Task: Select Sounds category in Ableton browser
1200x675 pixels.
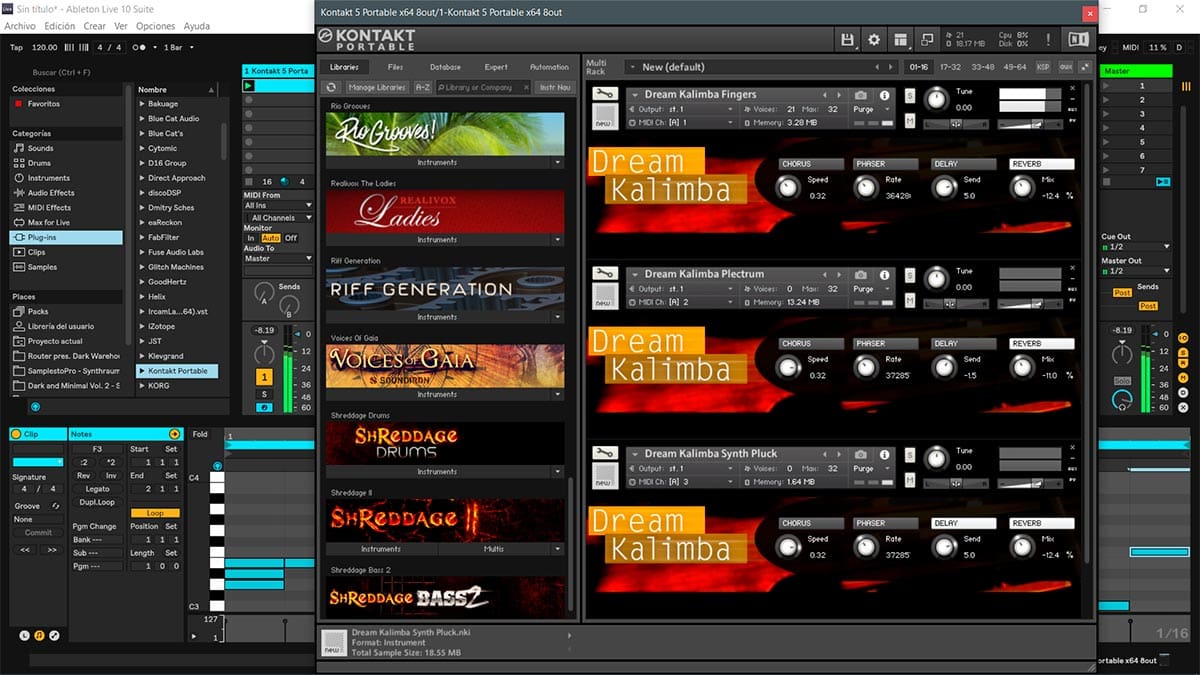Action: [x=41, y=148]
